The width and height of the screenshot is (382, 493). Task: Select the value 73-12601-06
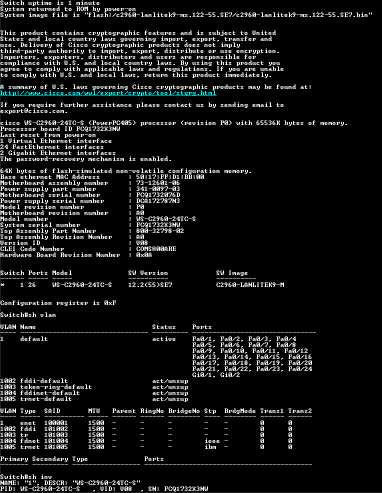(x=158, y=183)
